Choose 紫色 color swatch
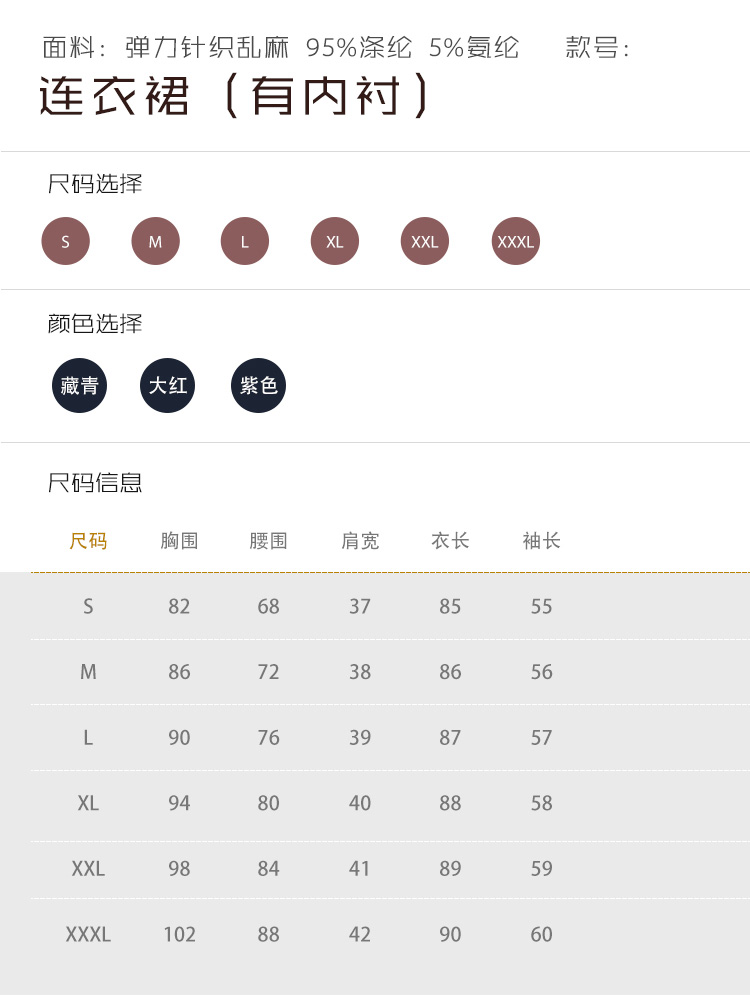This screenshot has height=1006, width=750. pyautogui.click(x=258, y=385)
